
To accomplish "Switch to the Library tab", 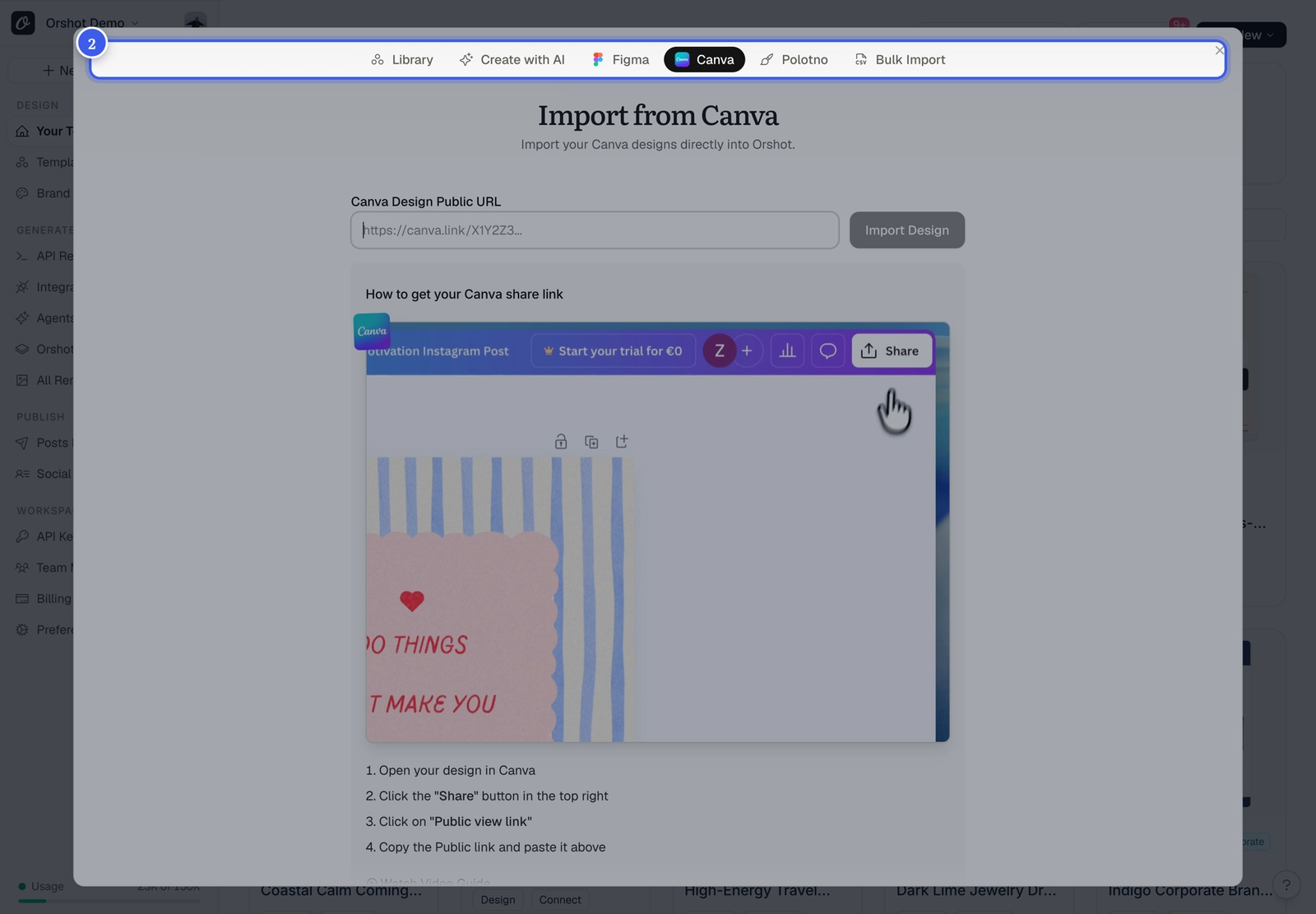I will pyautogui.click(x=401, y=59).
